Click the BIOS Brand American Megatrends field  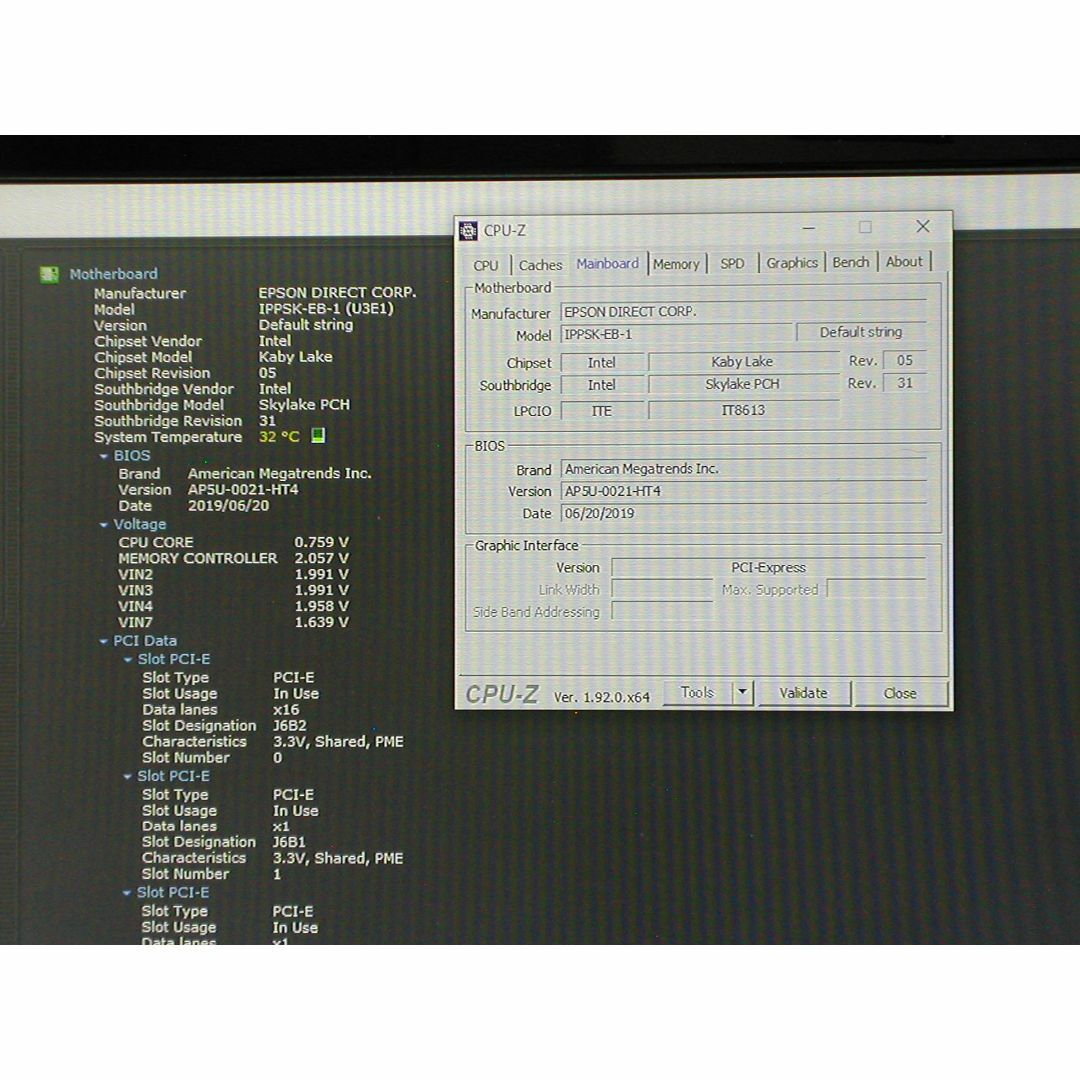coord(743,469)
